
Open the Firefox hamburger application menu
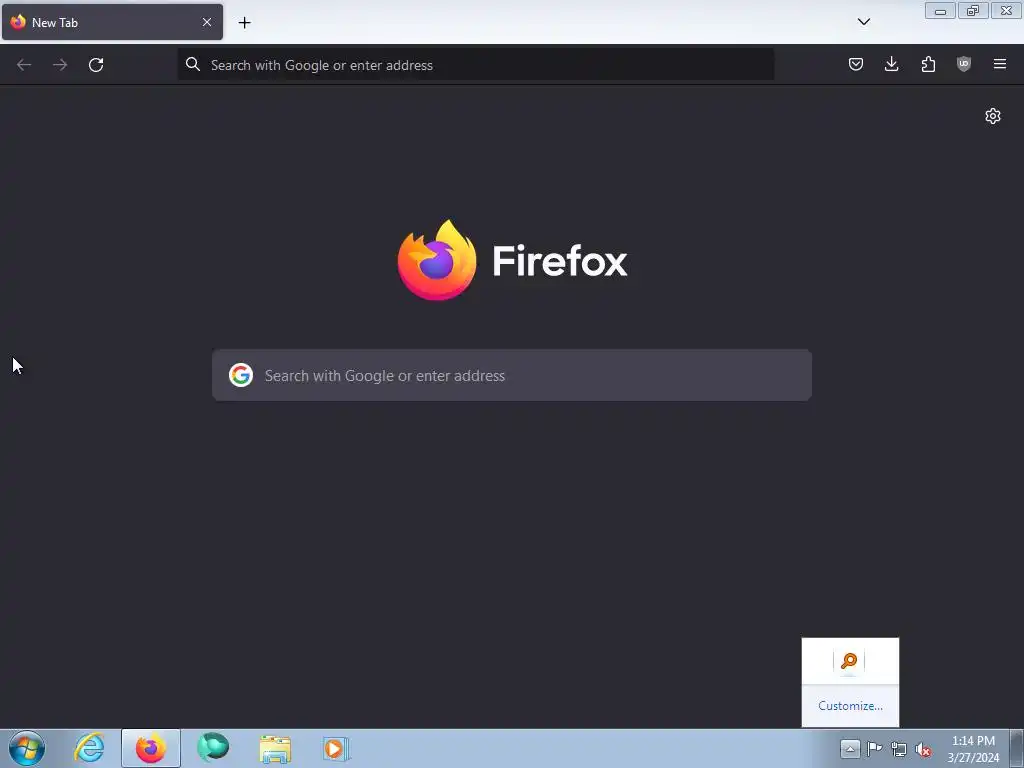1000,64
